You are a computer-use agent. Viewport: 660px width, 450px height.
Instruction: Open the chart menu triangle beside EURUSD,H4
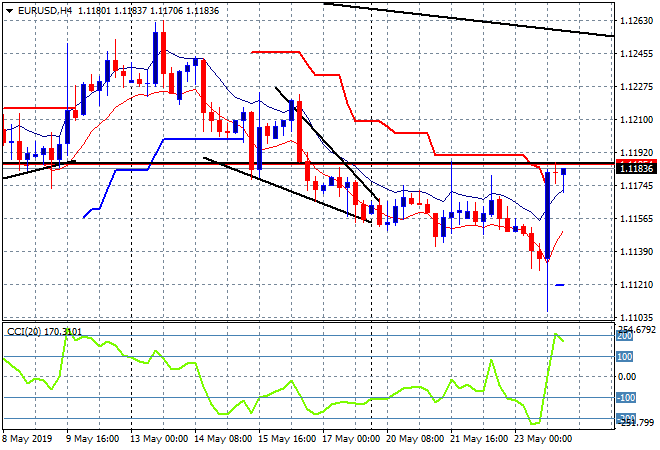tap(9, 11)
